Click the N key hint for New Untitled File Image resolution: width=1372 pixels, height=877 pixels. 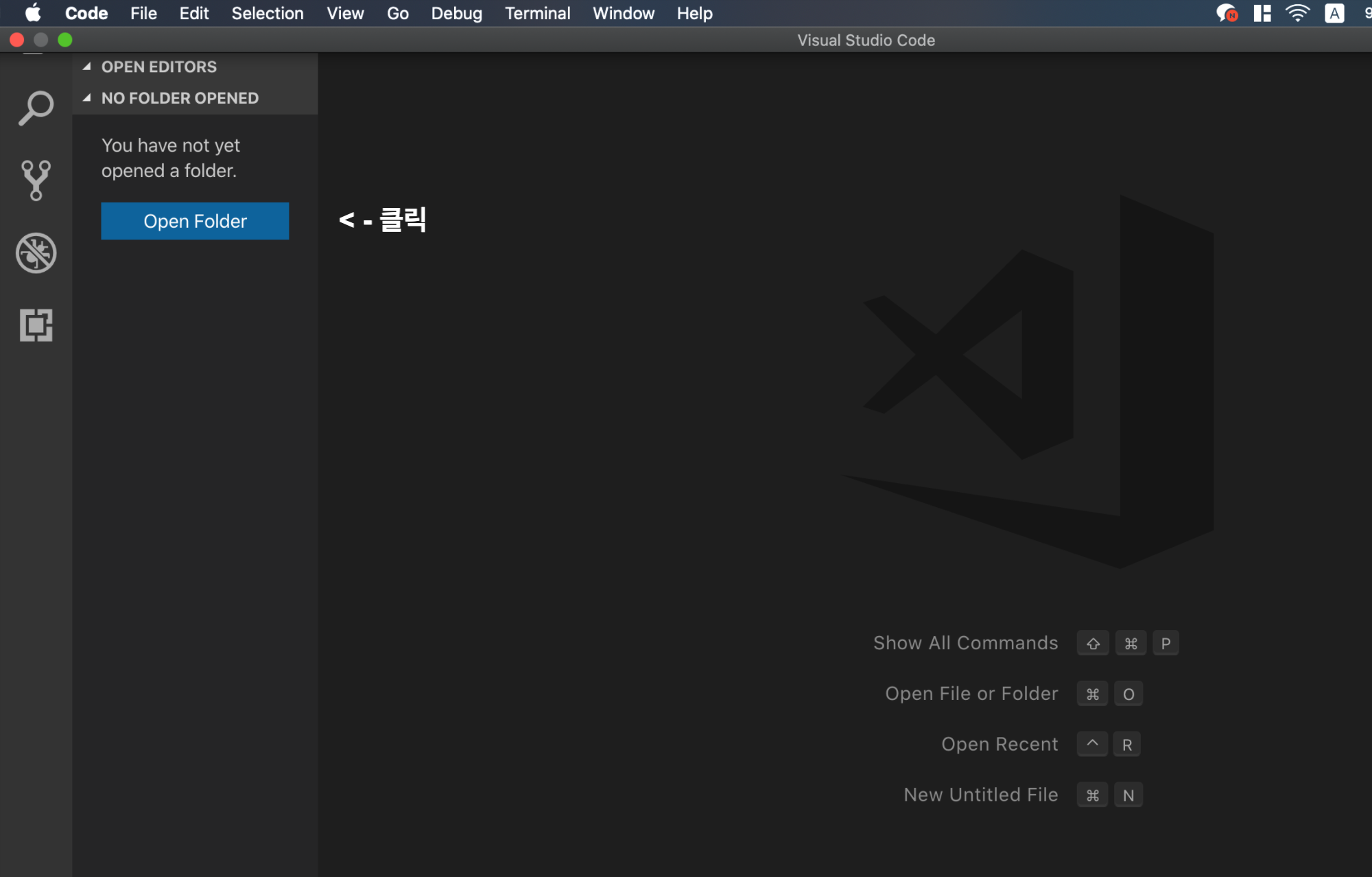pos(1128,795)
